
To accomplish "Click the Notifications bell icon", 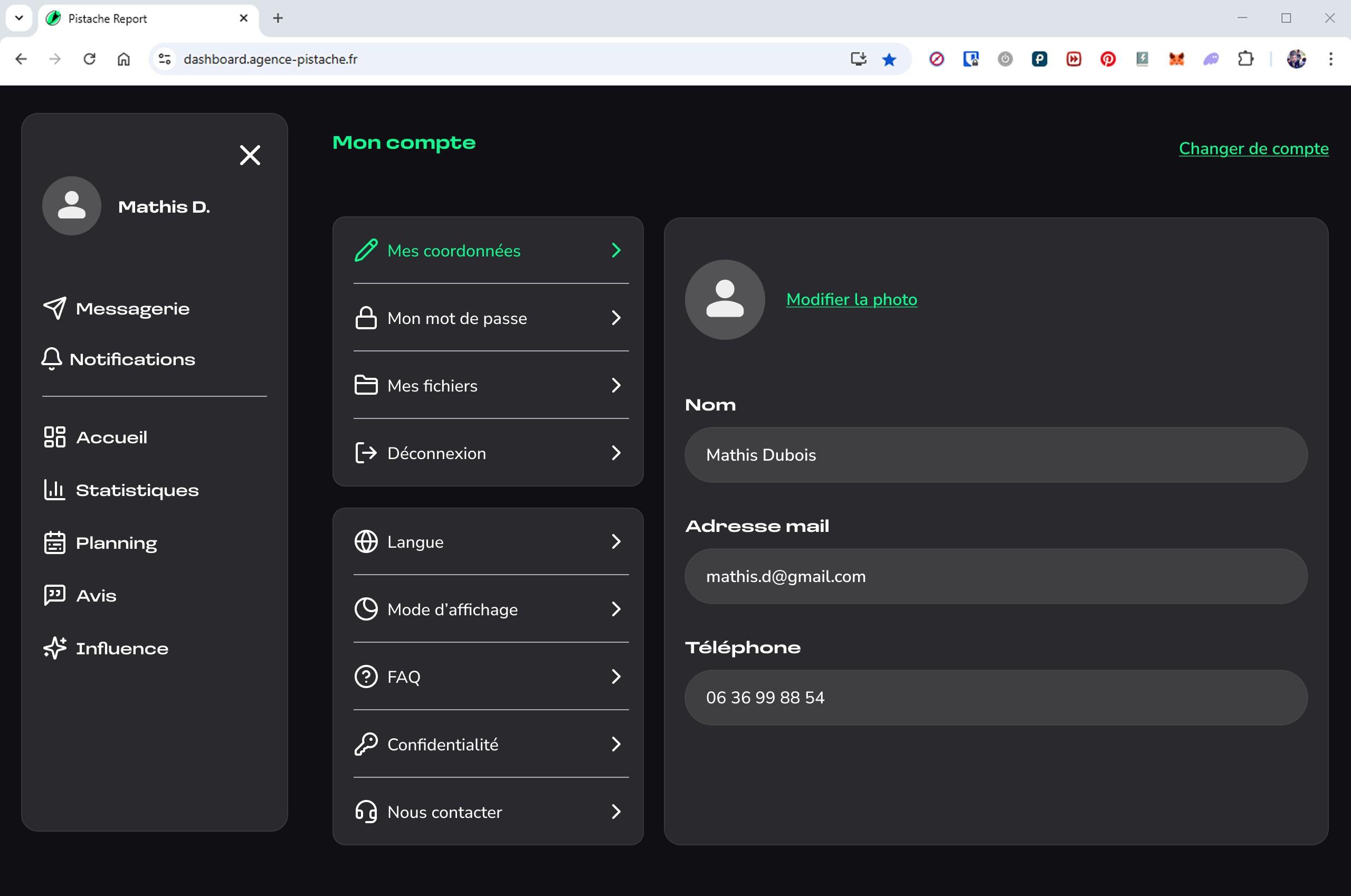I will click(51, 359).
